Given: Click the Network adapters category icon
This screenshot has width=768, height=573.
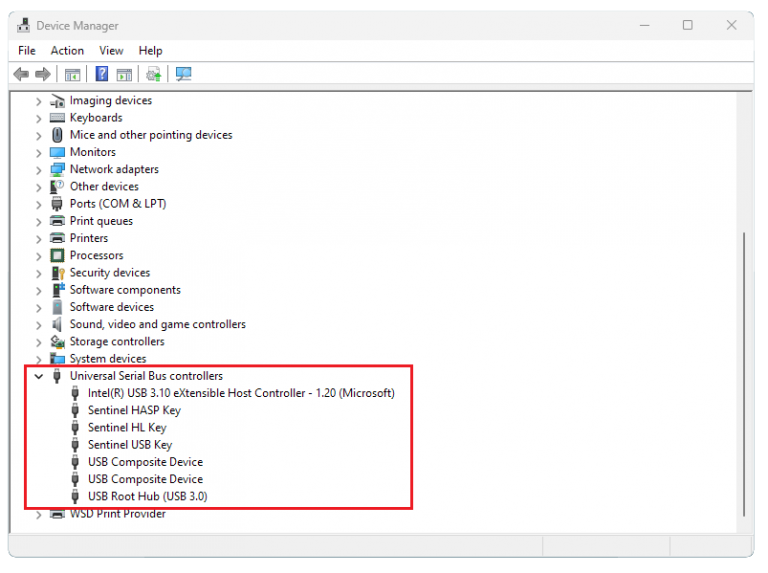Looking at the screenshot, I should tap(57, 169).
